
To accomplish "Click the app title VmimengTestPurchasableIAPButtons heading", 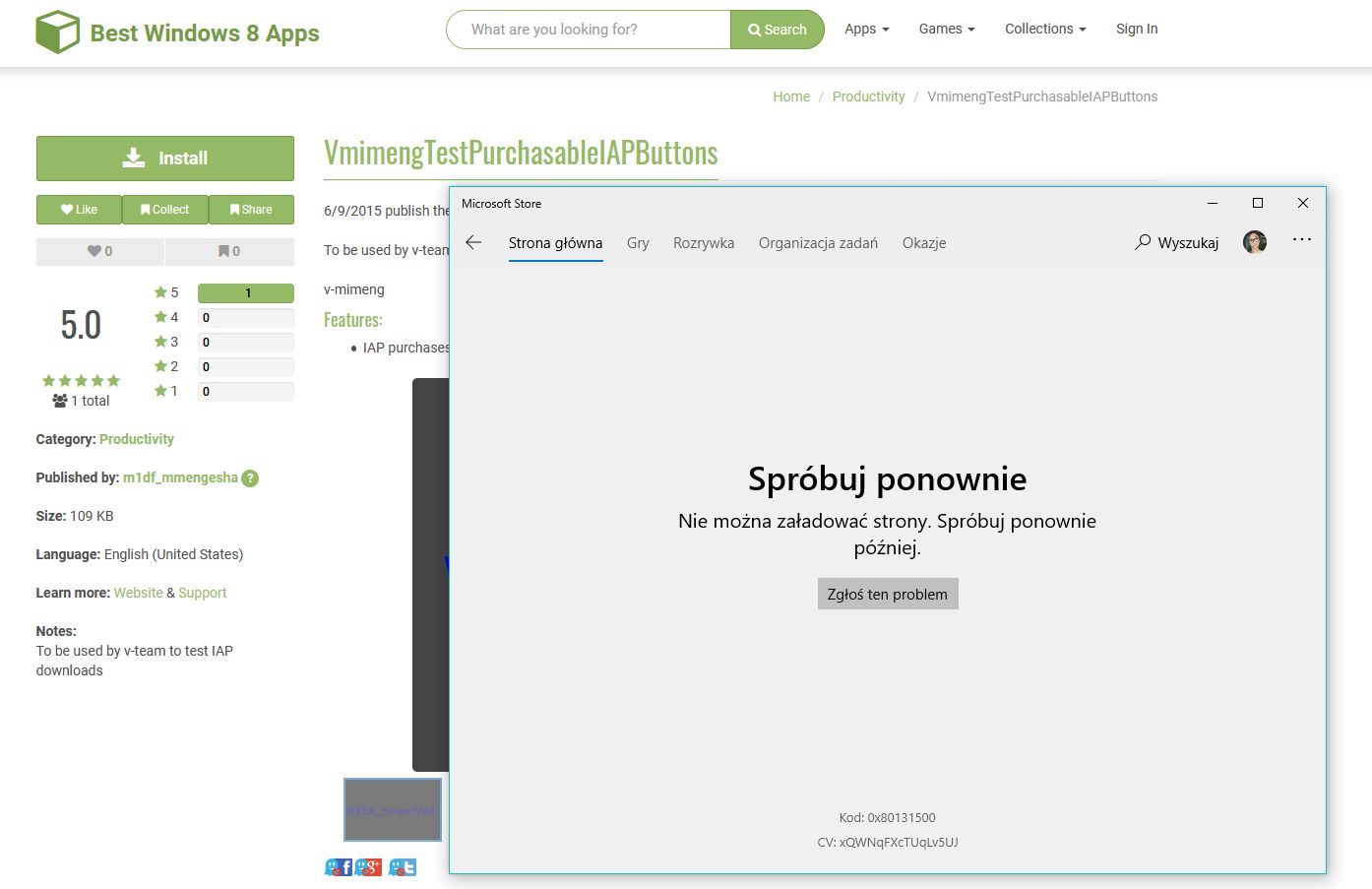I will (521, 153).
